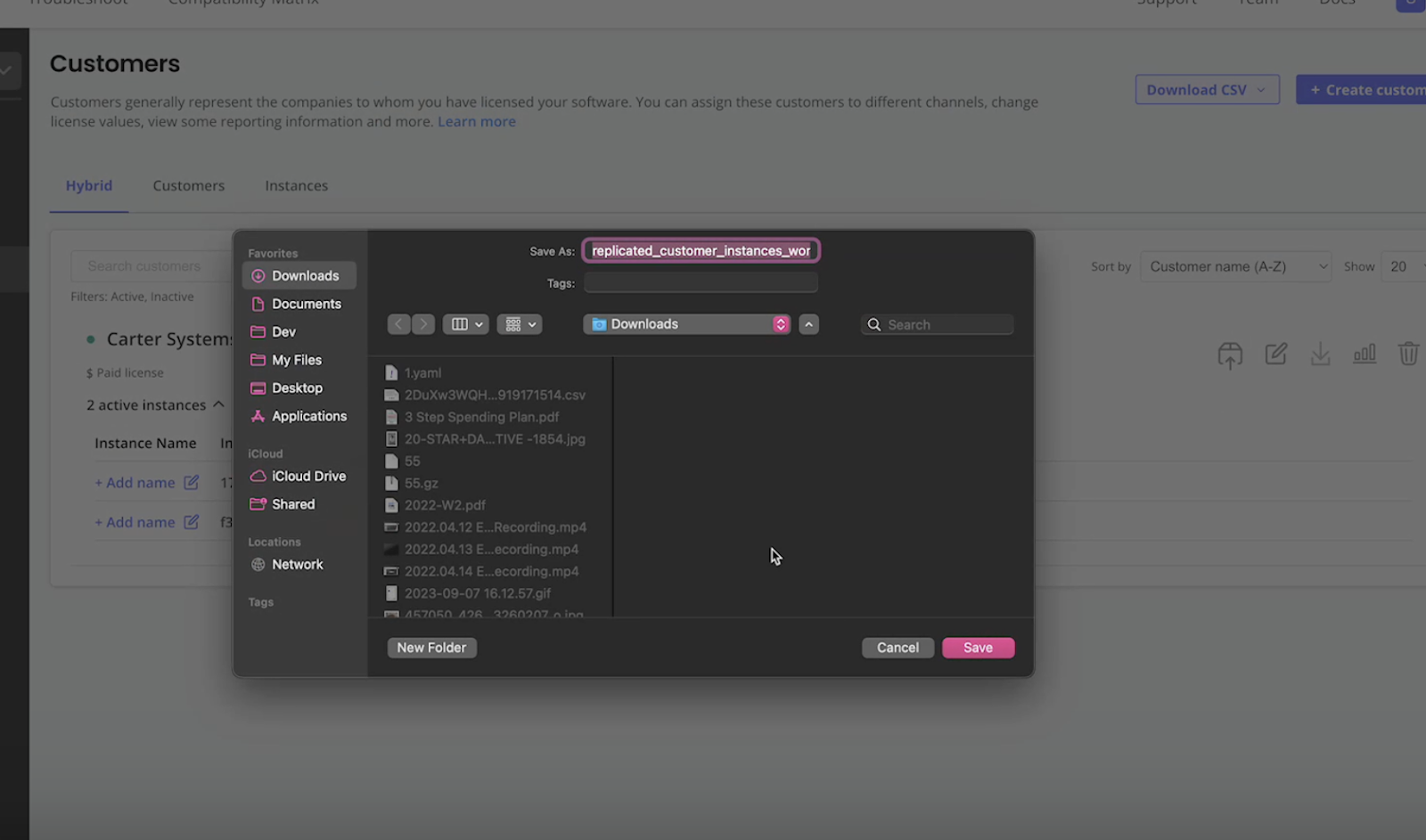This screenshot has height=840, width=1426.
Task: Delete Carter Systems using the trash icon
Action: pyautogui.click(x=1408, y=354)
